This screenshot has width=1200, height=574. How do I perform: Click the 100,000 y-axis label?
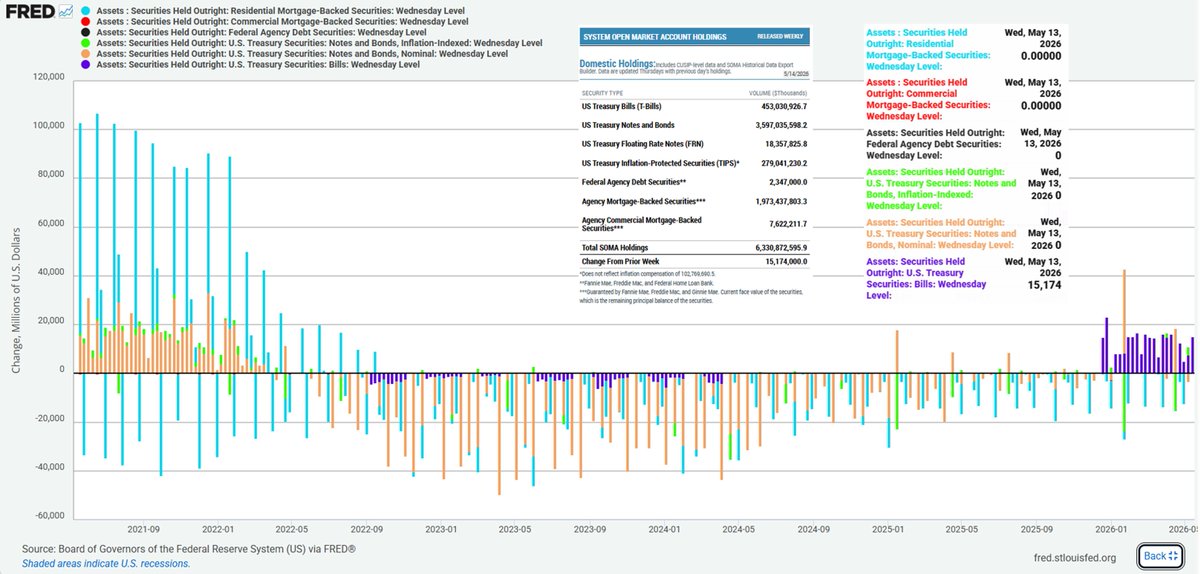click(x=48, y=126)
